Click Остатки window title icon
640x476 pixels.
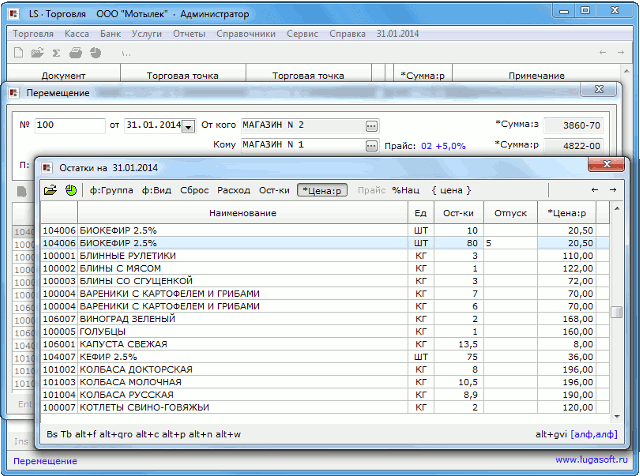click(x=47, y=168)
